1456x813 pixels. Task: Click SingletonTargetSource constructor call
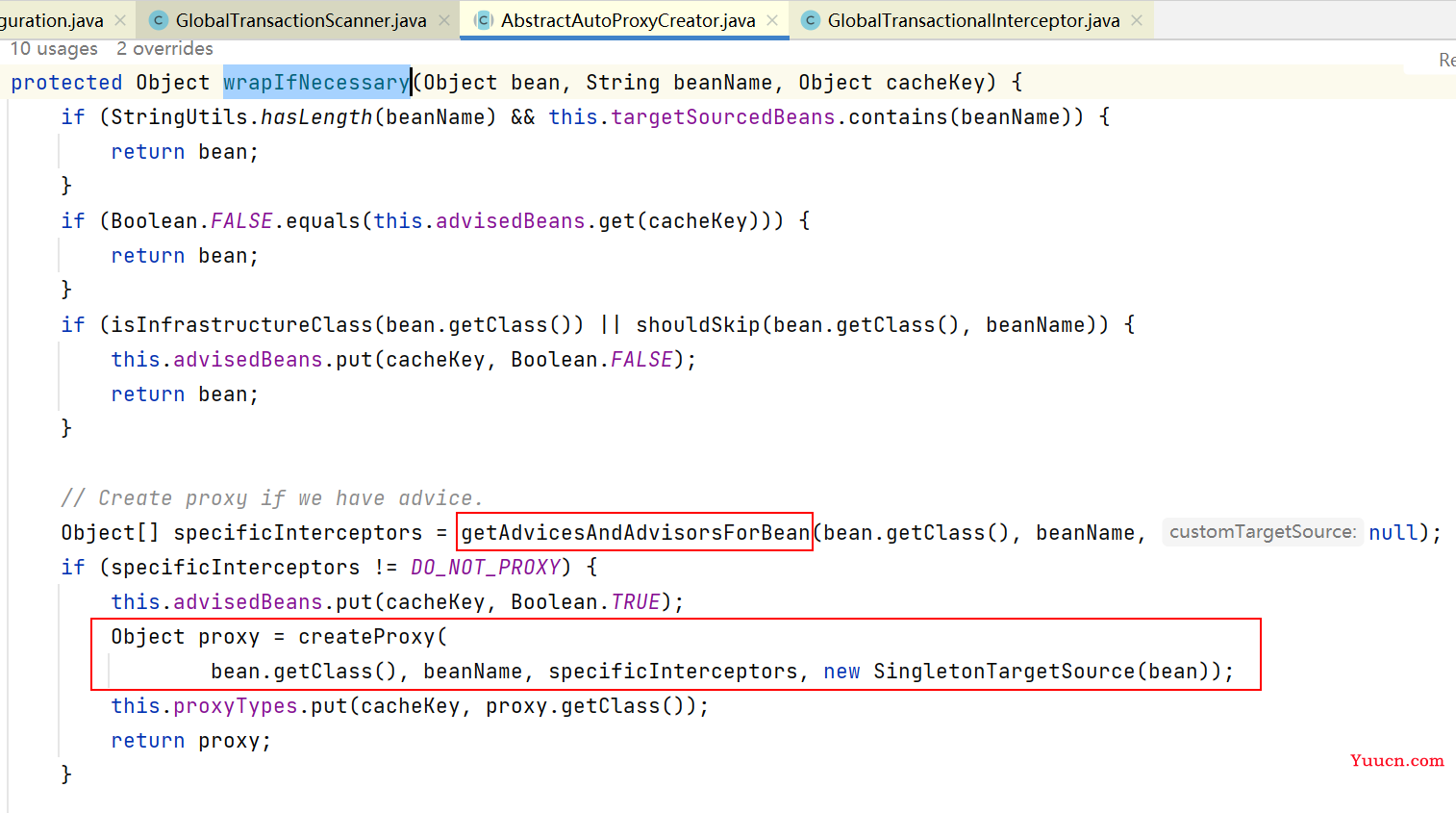pos(1004,672)
